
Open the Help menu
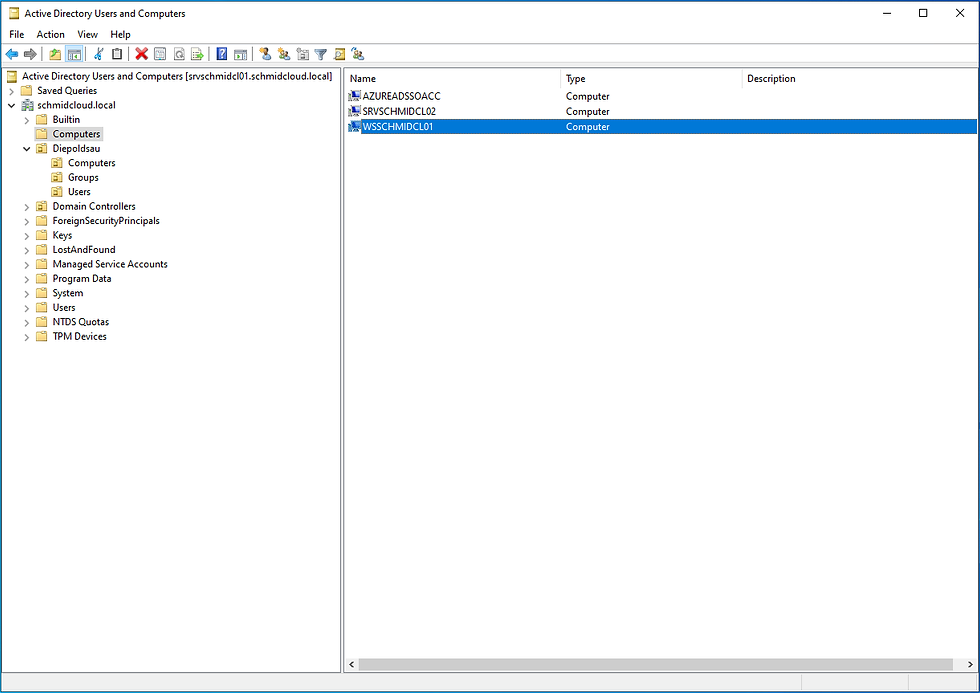(120, 34)
